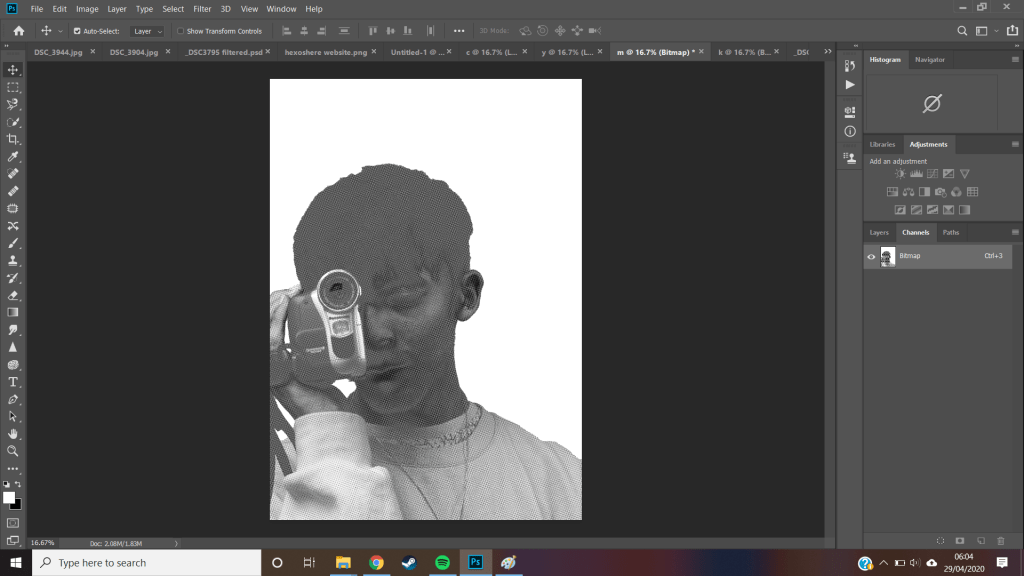Expand the Histogram panel options menu
Viewport: 1024px width, 576px height.
click(1015, 60)
